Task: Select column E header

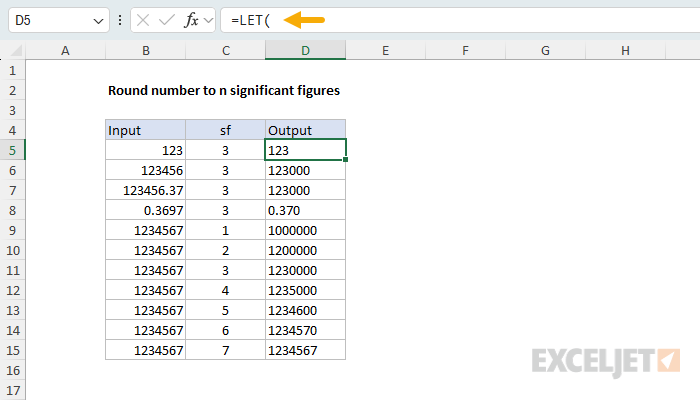Action: click(386, 50)
